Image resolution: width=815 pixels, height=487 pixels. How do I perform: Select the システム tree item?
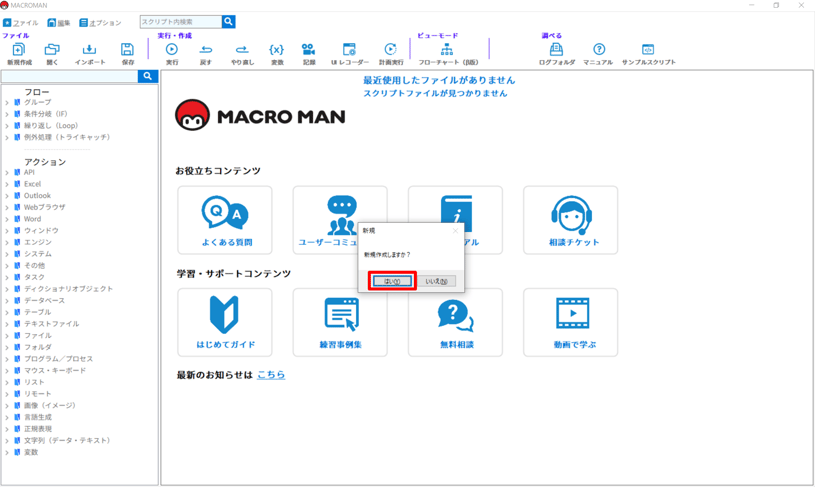(x=38, y=254)
